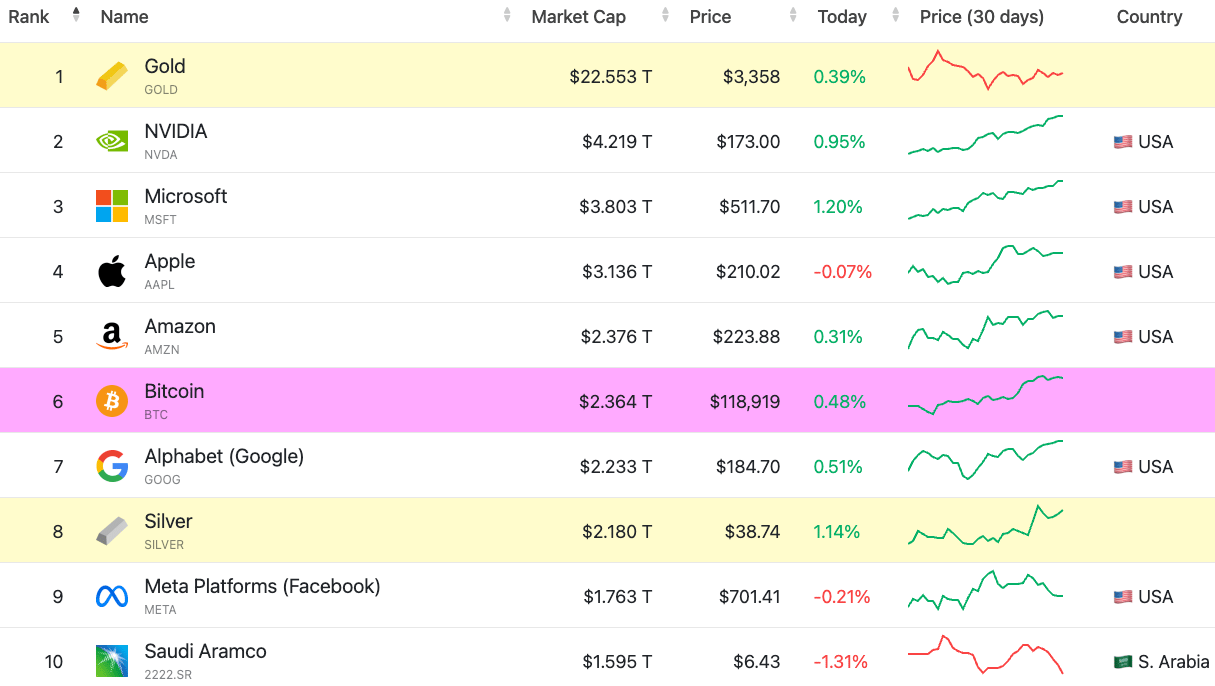
Task: Click Microsoft's price $511.70
Action: click(748, 207)
